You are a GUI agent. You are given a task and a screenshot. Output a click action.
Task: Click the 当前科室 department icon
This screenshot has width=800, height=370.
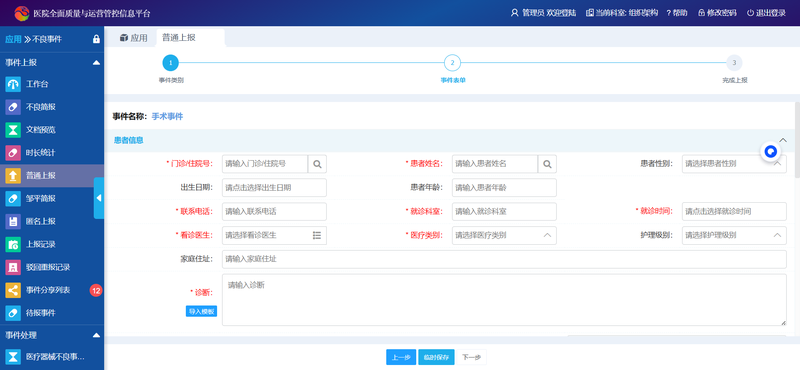(590, 13)
